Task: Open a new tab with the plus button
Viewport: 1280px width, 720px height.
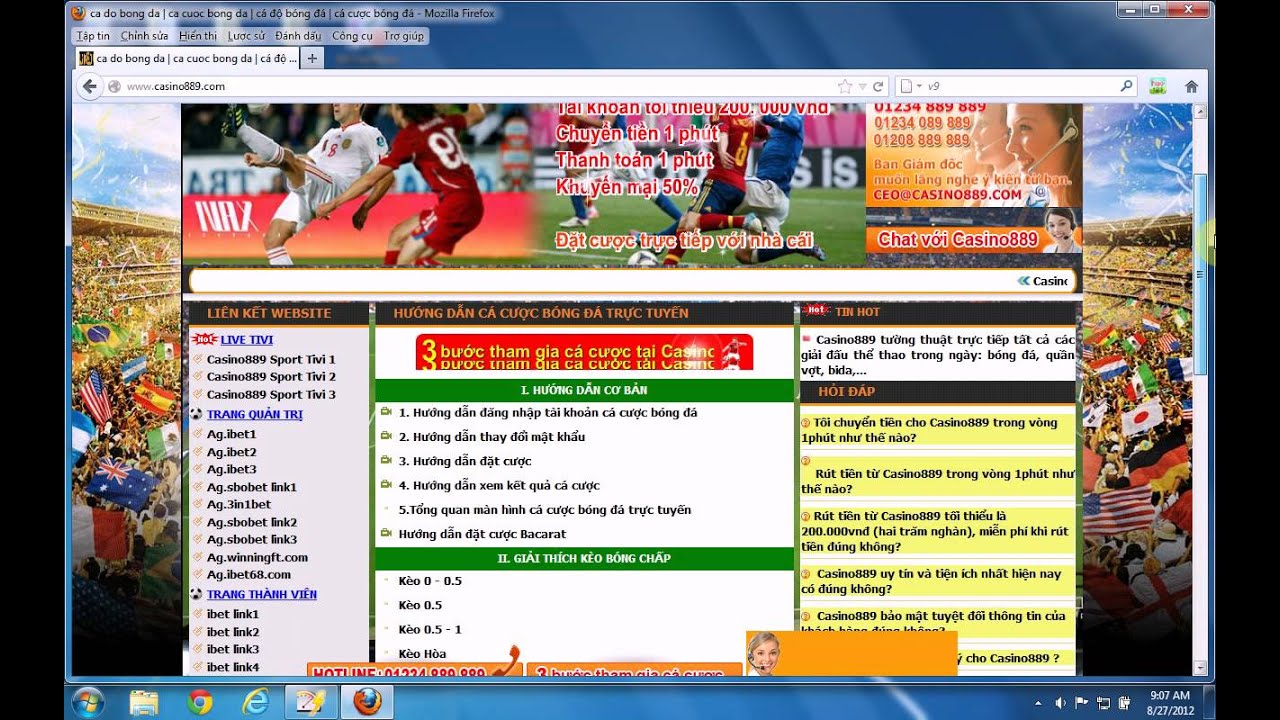Action: coord(312,58)
